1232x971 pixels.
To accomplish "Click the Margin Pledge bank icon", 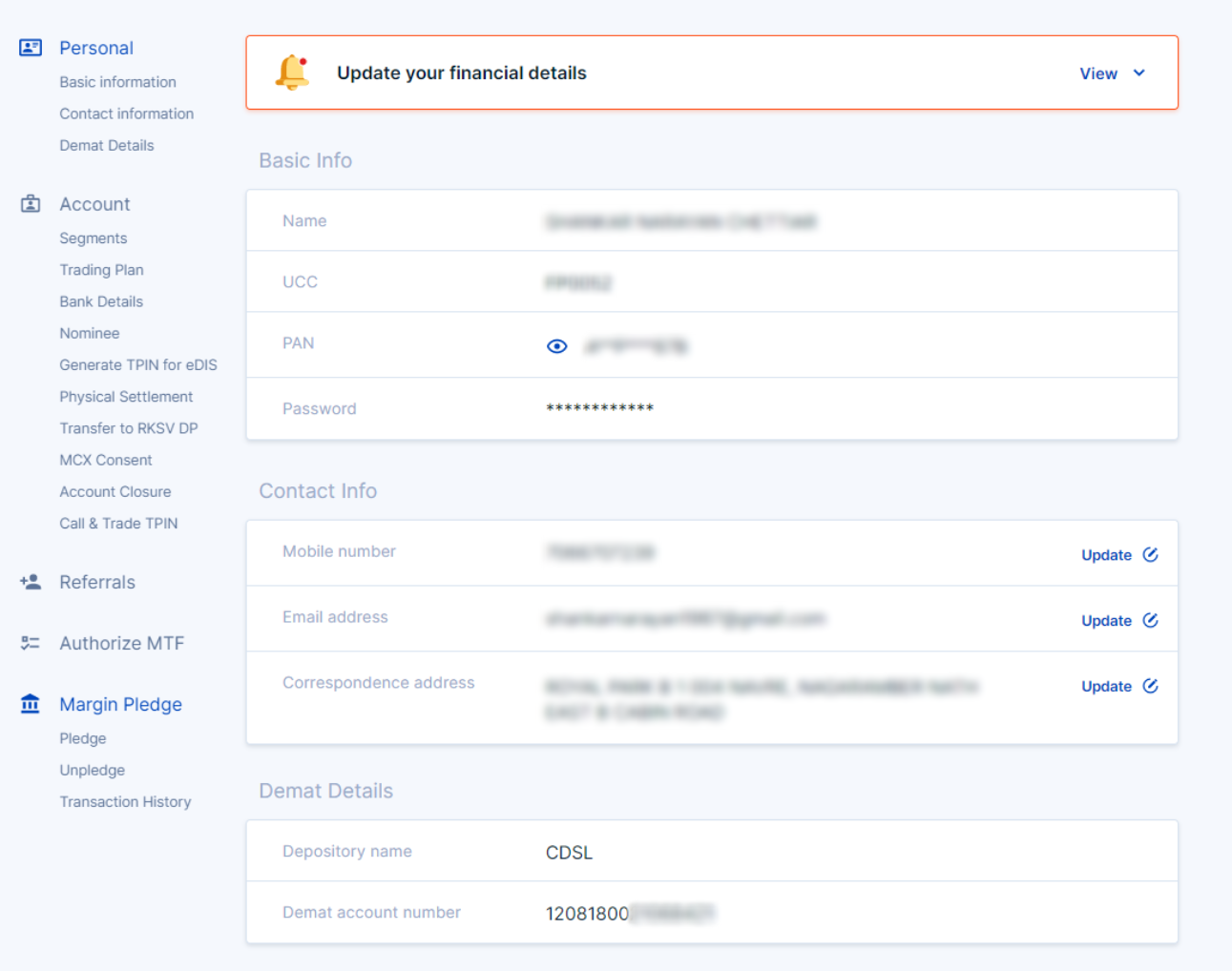I will pos(30,704).
